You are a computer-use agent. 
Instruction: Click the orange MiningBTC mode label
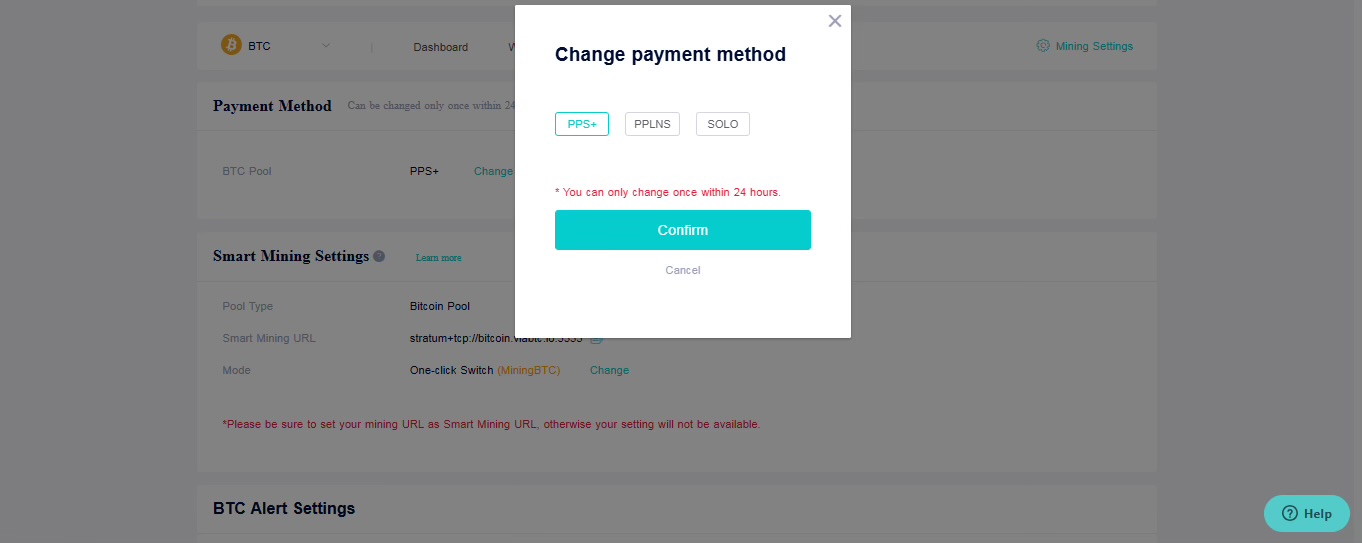point(528,370)
